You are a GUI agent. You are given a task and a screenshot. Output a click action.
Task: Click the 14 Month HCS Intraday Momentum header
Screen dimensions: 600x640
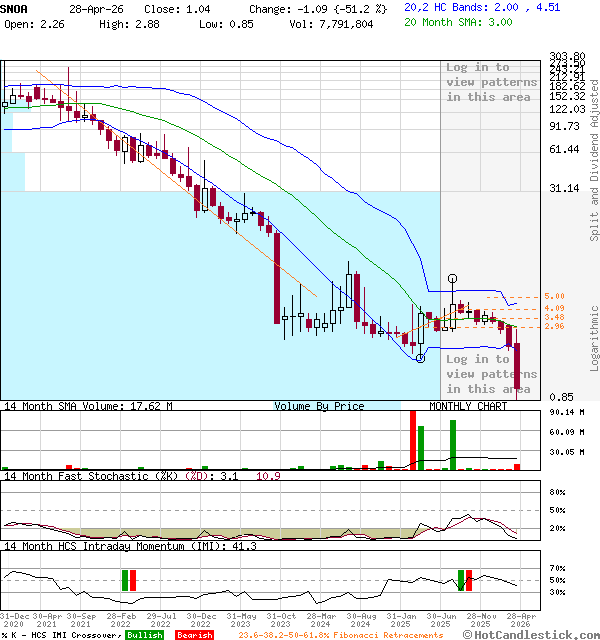[115, 546]
